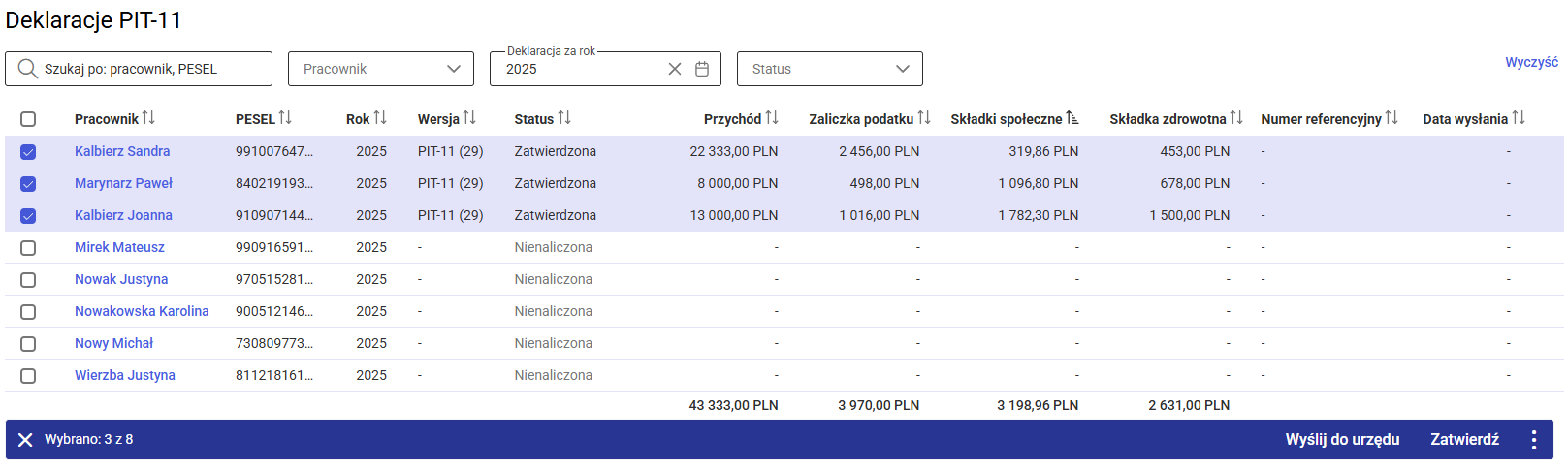Toggle the select-all header checkbox
Screen dimensions: 1568x464
[28, 119]
